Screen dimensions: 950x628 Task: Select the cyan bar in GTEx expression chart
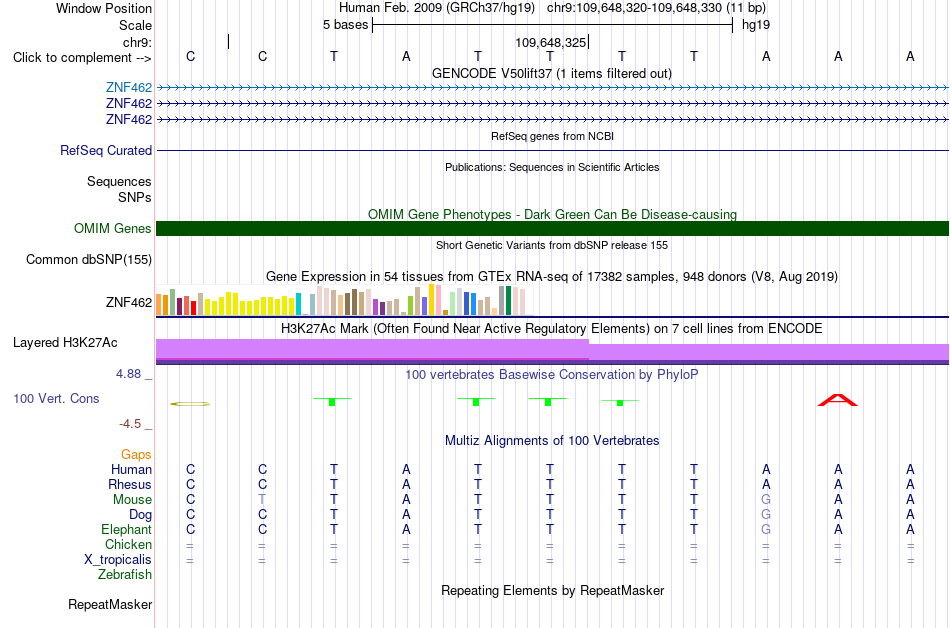click(298, 304)
